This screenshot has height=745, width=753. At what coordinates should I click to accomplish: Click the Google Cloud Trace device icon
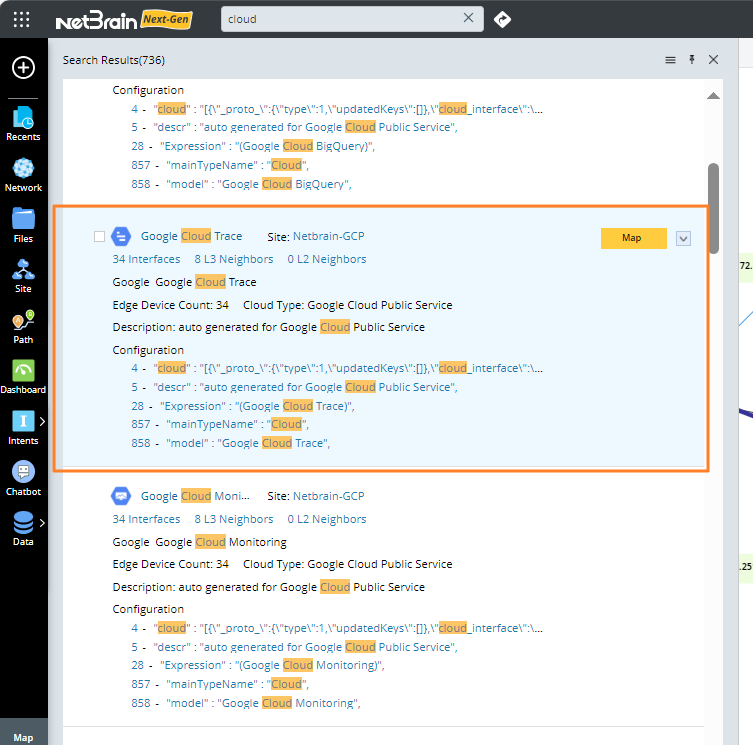[x=121, y=236]
